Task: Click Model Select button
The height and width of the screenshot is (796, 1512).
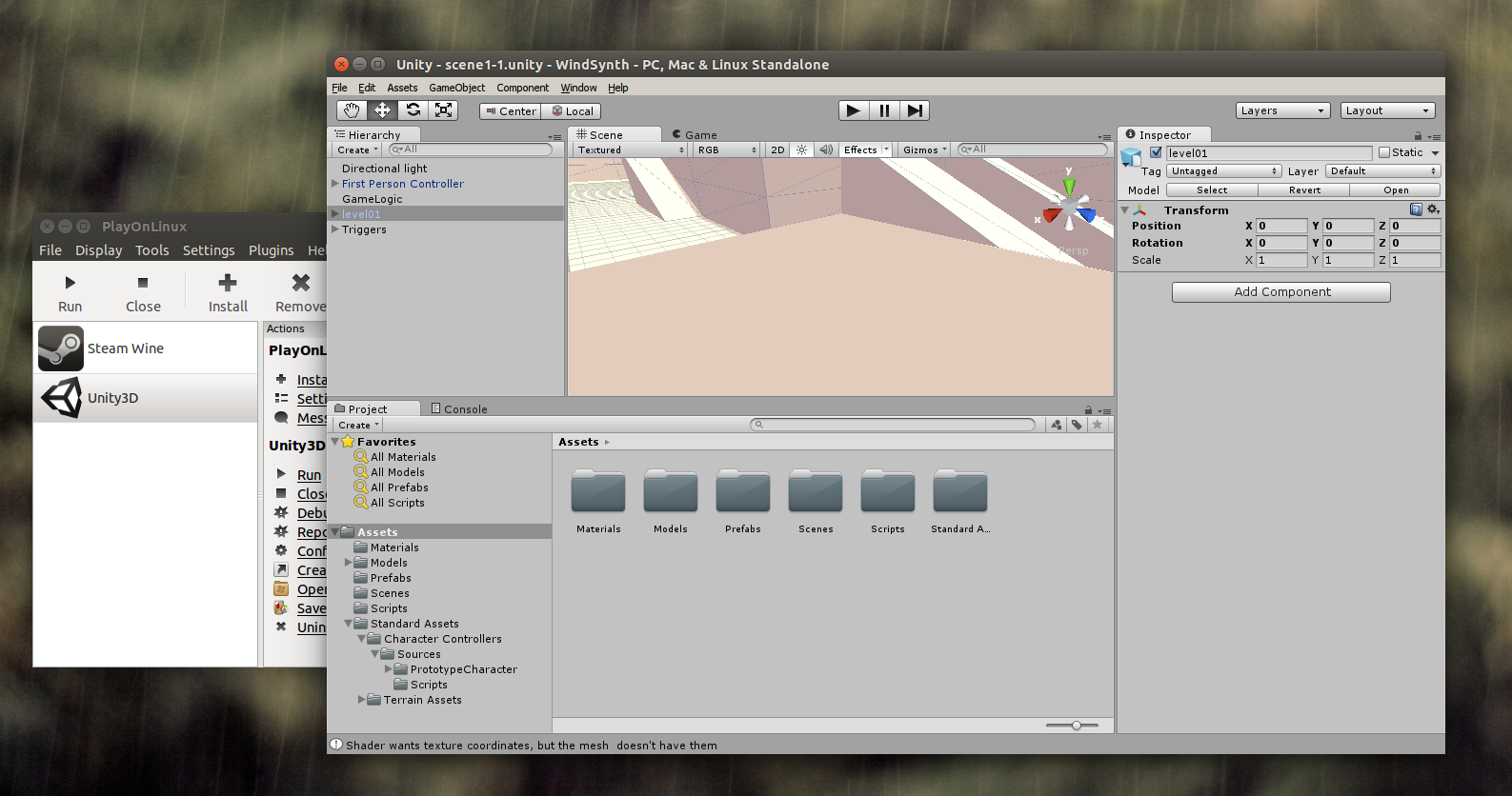Action: (1212, 190)
